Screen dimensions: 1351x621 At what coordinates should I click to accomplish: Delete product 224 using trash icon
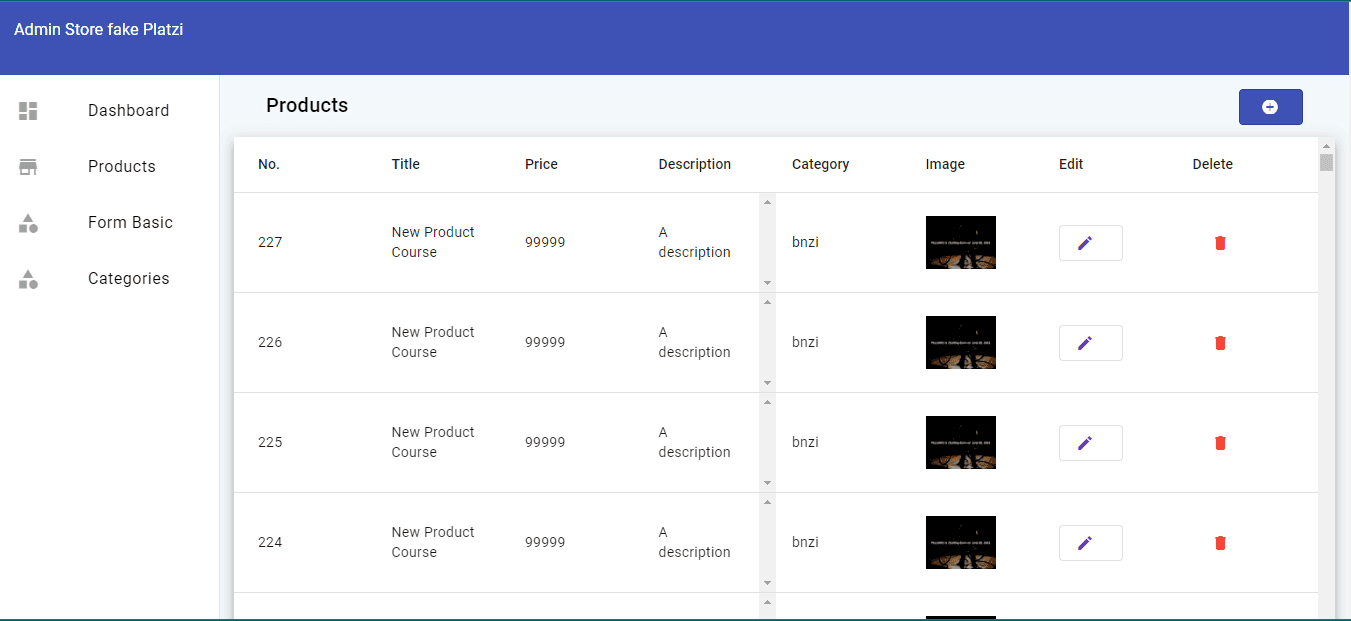coord(1220,543)
